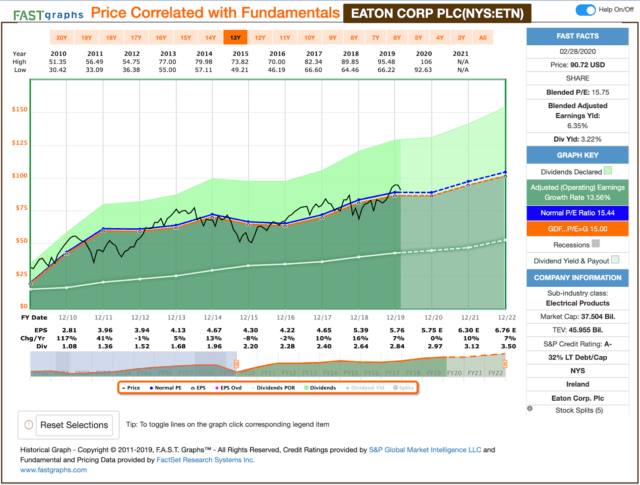Toggle the Splits legend item

coord(403,388)
